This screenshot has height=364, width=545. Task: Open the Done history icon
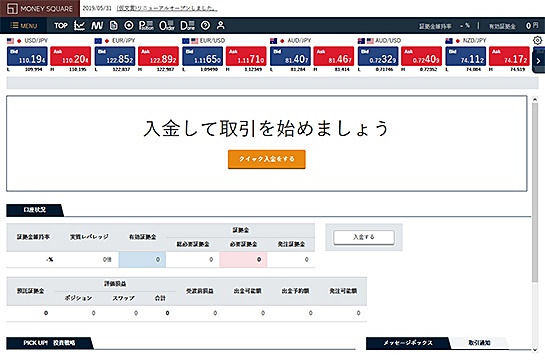pos(188,25)
